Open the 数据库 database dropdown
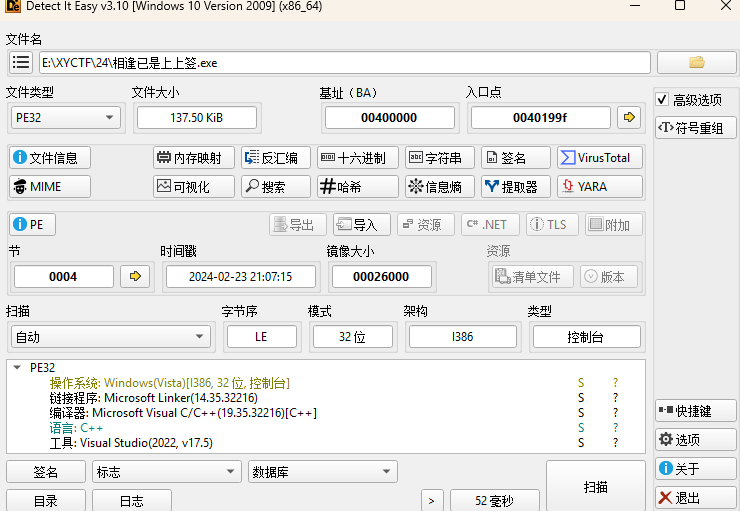Viewport: 740px width, 511px height. [323, 471]
